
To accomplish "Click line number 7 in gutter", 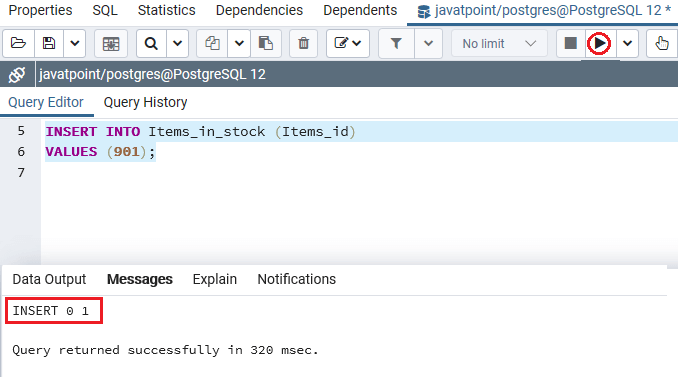I will (21, 173).
